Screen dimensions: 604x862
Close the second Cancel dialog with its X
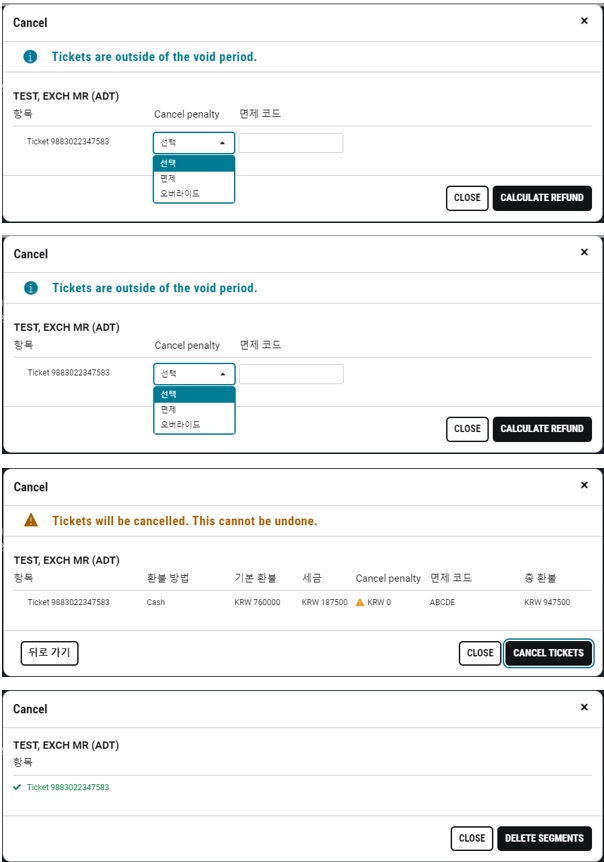tap(584, 252)
